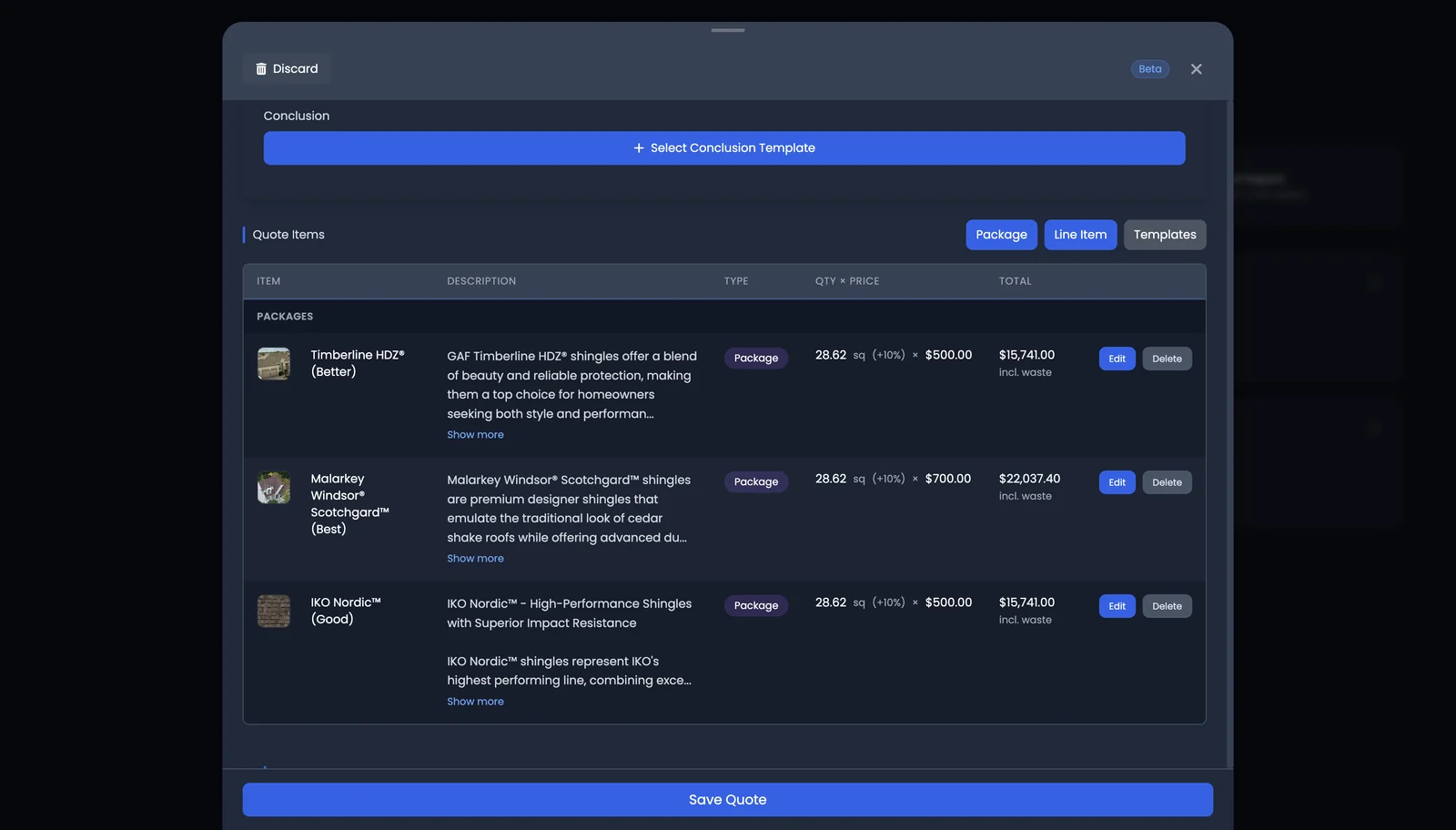The height and width of the screenshot is (830, 1456).
Task: Click the ITEM column header
Action: click(x=268, y=281)
